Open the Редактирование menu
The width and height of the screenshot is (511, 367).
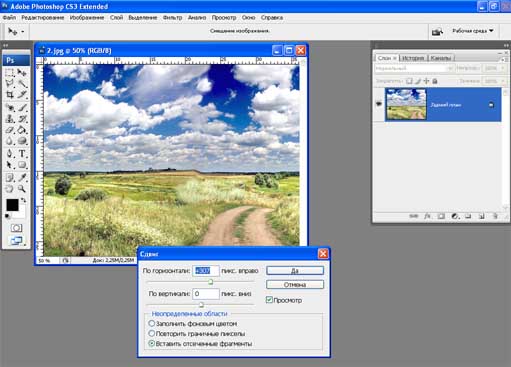tap(43, 17)
